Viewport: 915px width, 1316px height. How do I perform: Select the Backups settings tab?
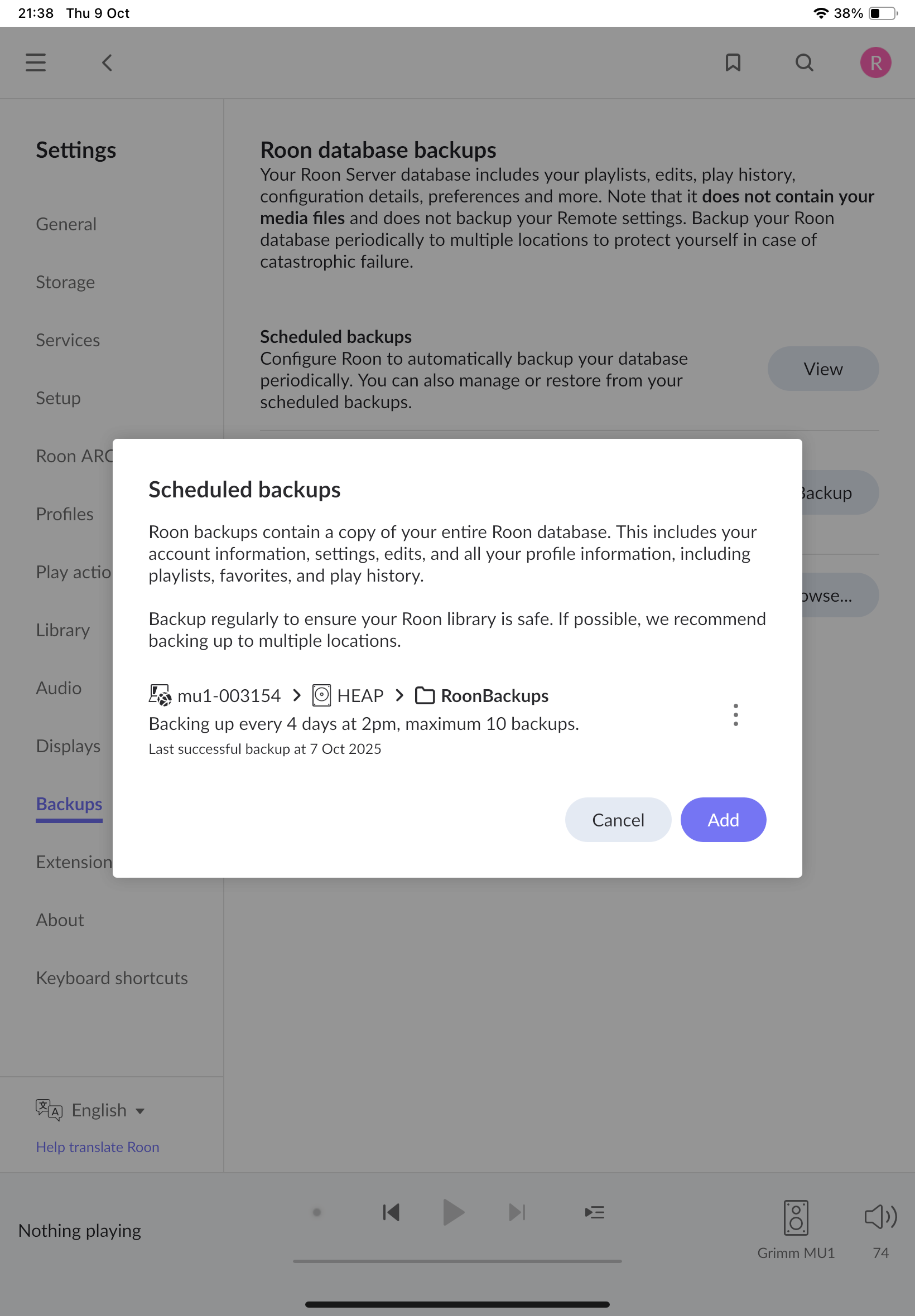click(69, 804)
